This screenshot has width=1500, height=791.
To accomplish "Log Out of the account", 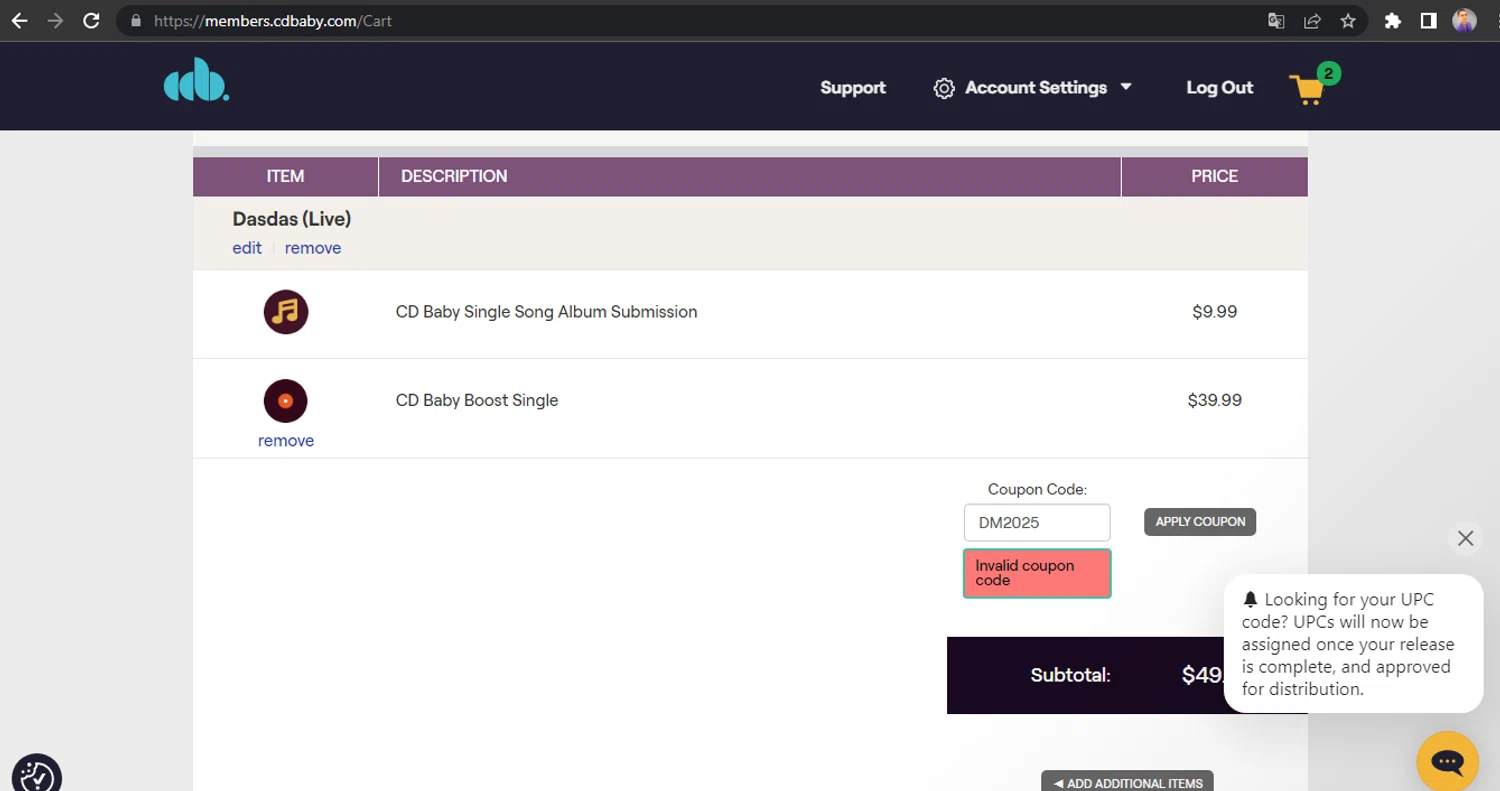I will tap(1219, 88).
